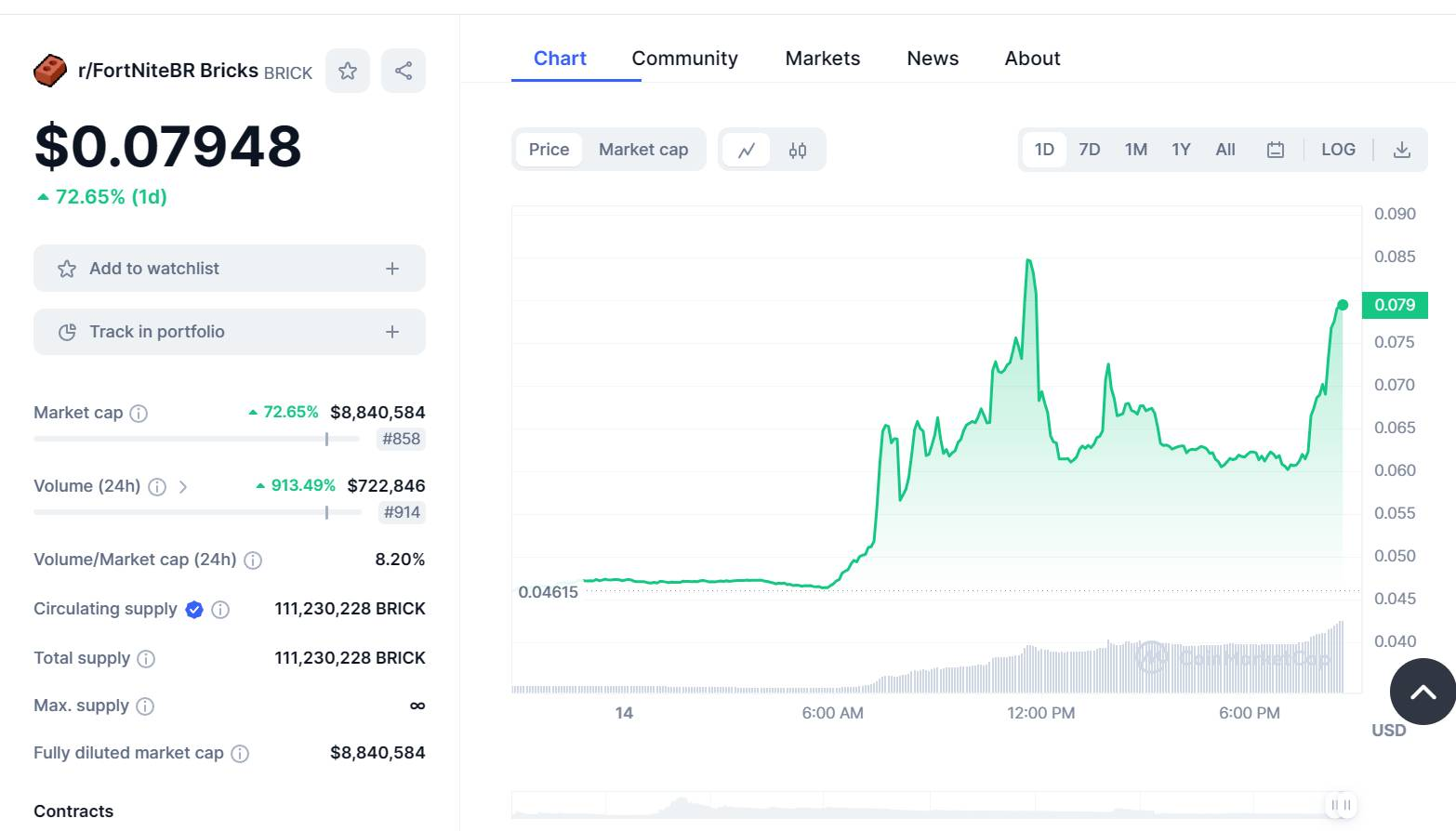The height and width of the screenshot is (831, 1456).
Task: Click the star favorite icon beside BRICK
Action: 348,71
